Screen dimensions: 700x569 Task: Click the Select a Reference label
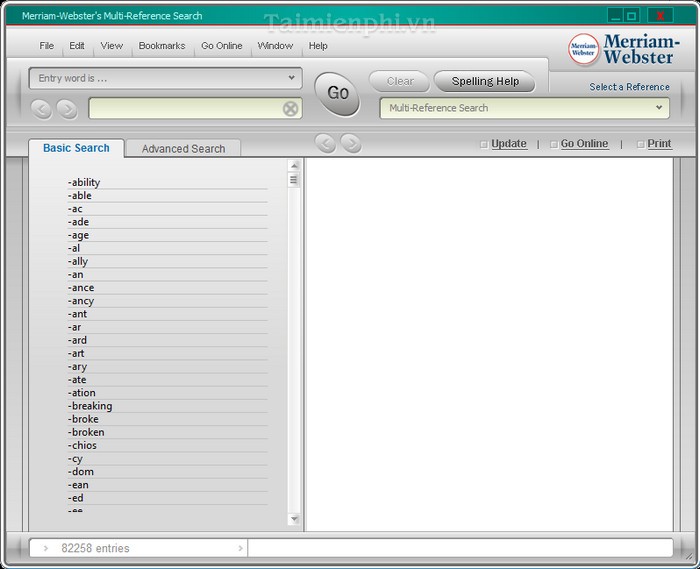point(629,87)
